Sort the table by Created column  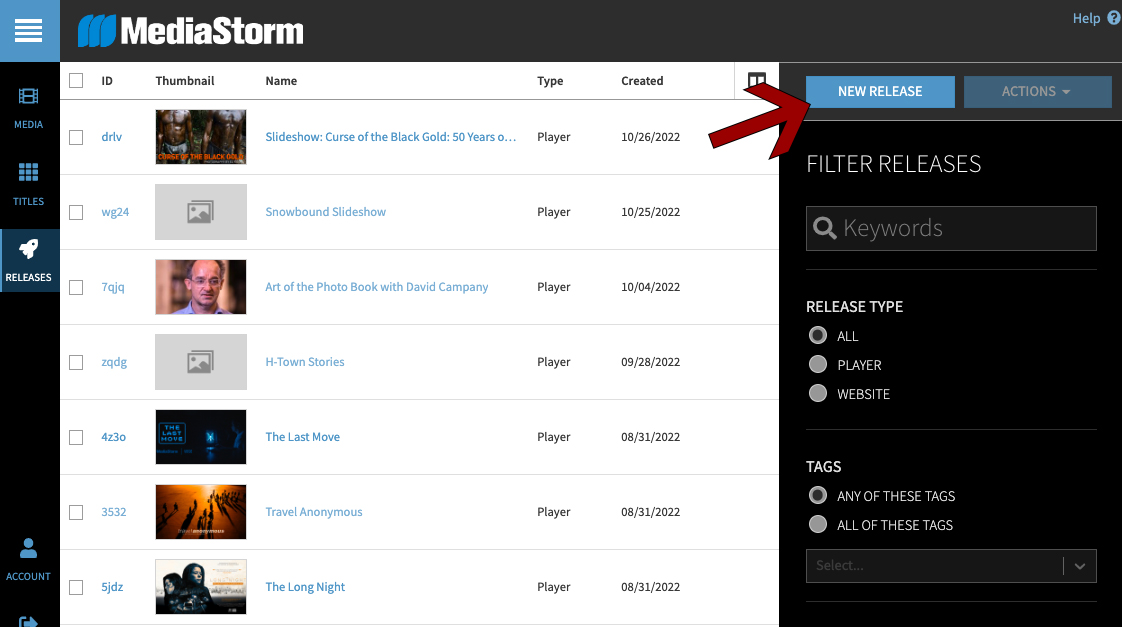pos(642,81)
